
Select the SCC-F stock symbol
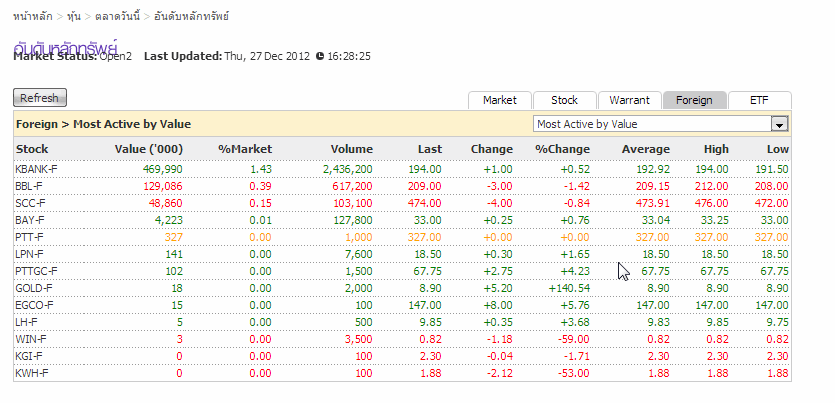point(30,203)
